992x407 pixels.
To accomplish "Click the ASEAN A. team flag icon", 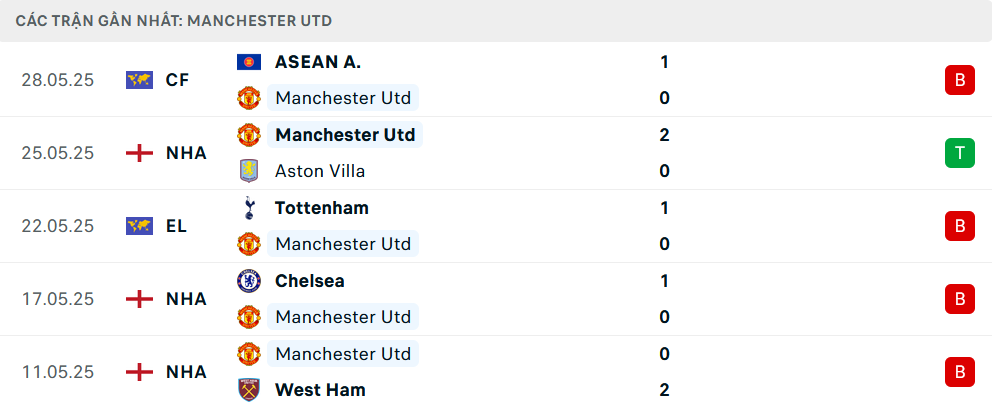I will 249,62.
